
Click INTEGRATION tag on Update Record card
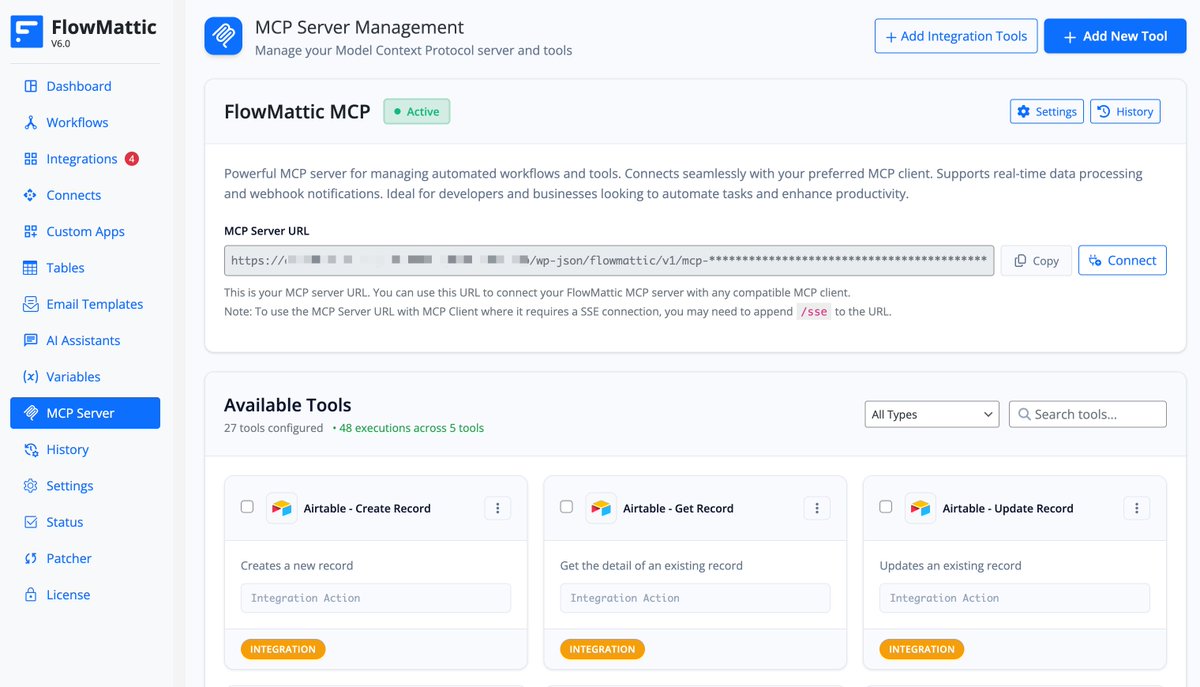coord(922,649)
